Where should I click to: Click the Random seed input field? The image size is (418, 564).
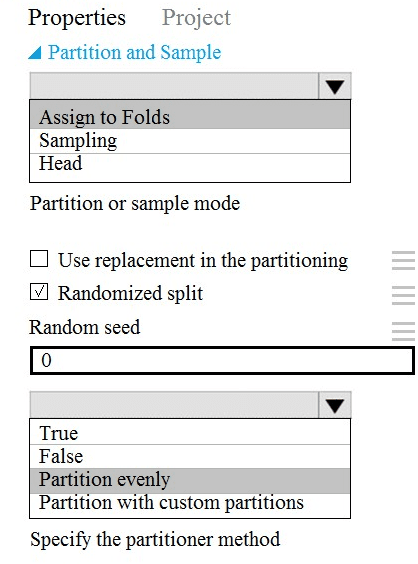point(222,360)
